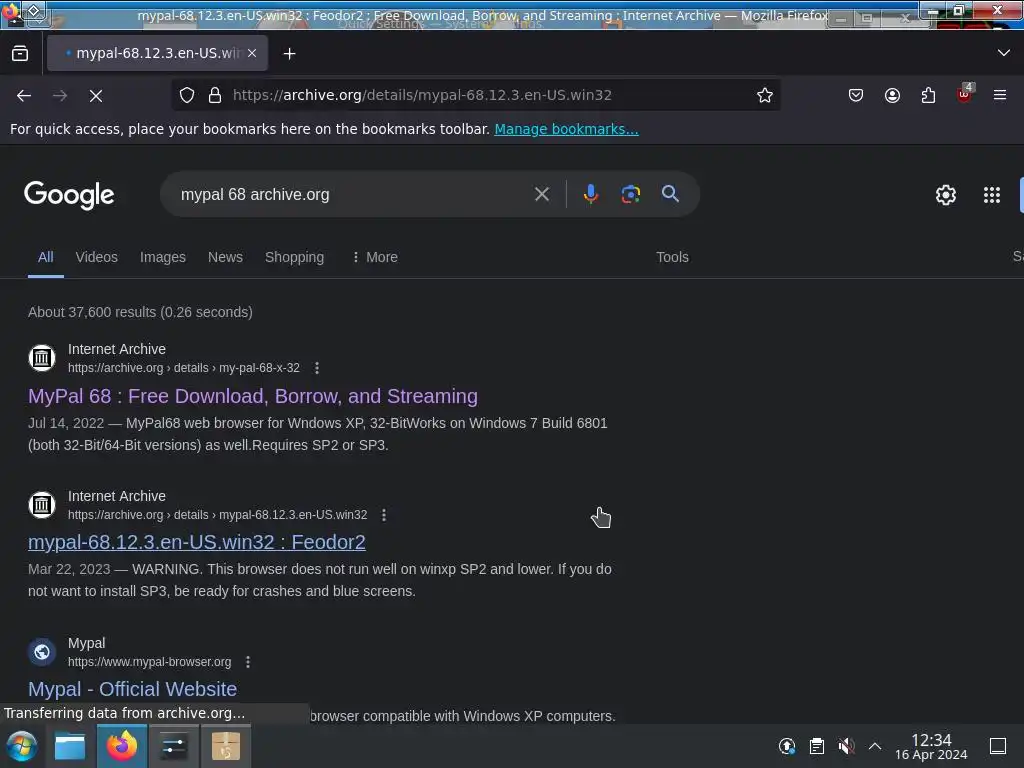1024x768 pixels.
Task: Open the Pocket save icon
Action: coord(856,95)
